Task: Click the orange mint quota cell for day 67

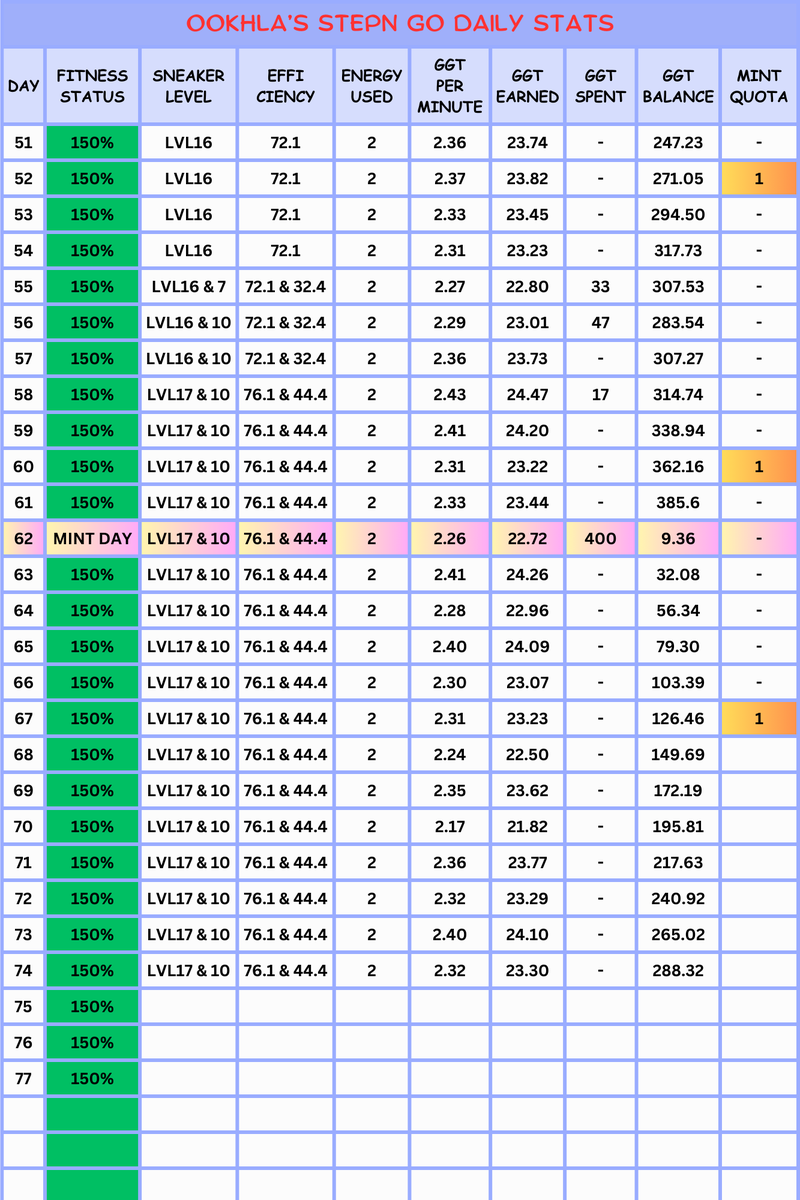Action: coord(759,719)
